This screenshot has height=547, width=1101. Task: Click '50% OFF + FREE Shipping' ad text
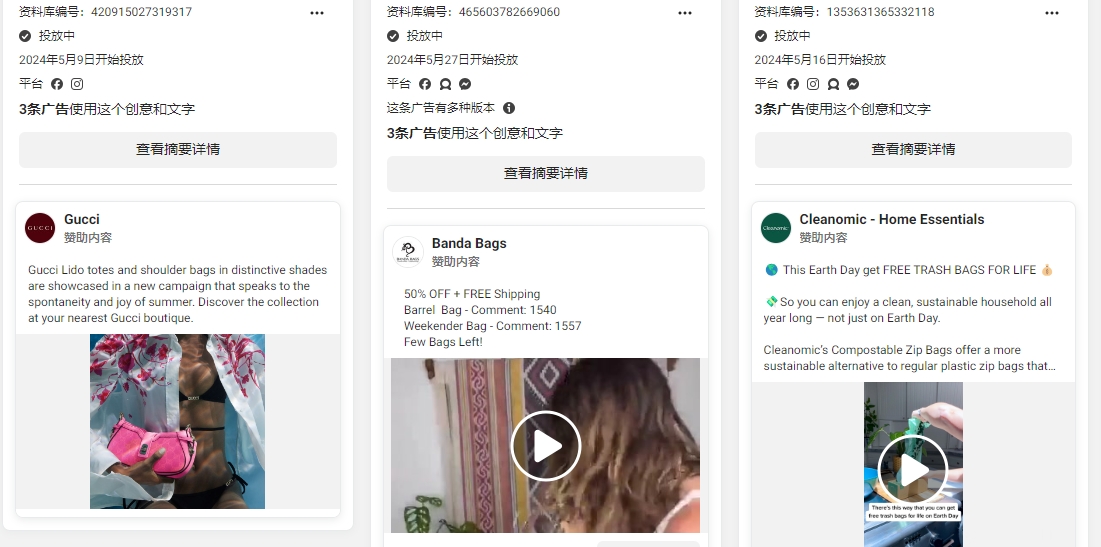pyautogui.click(x=472, y=294)
